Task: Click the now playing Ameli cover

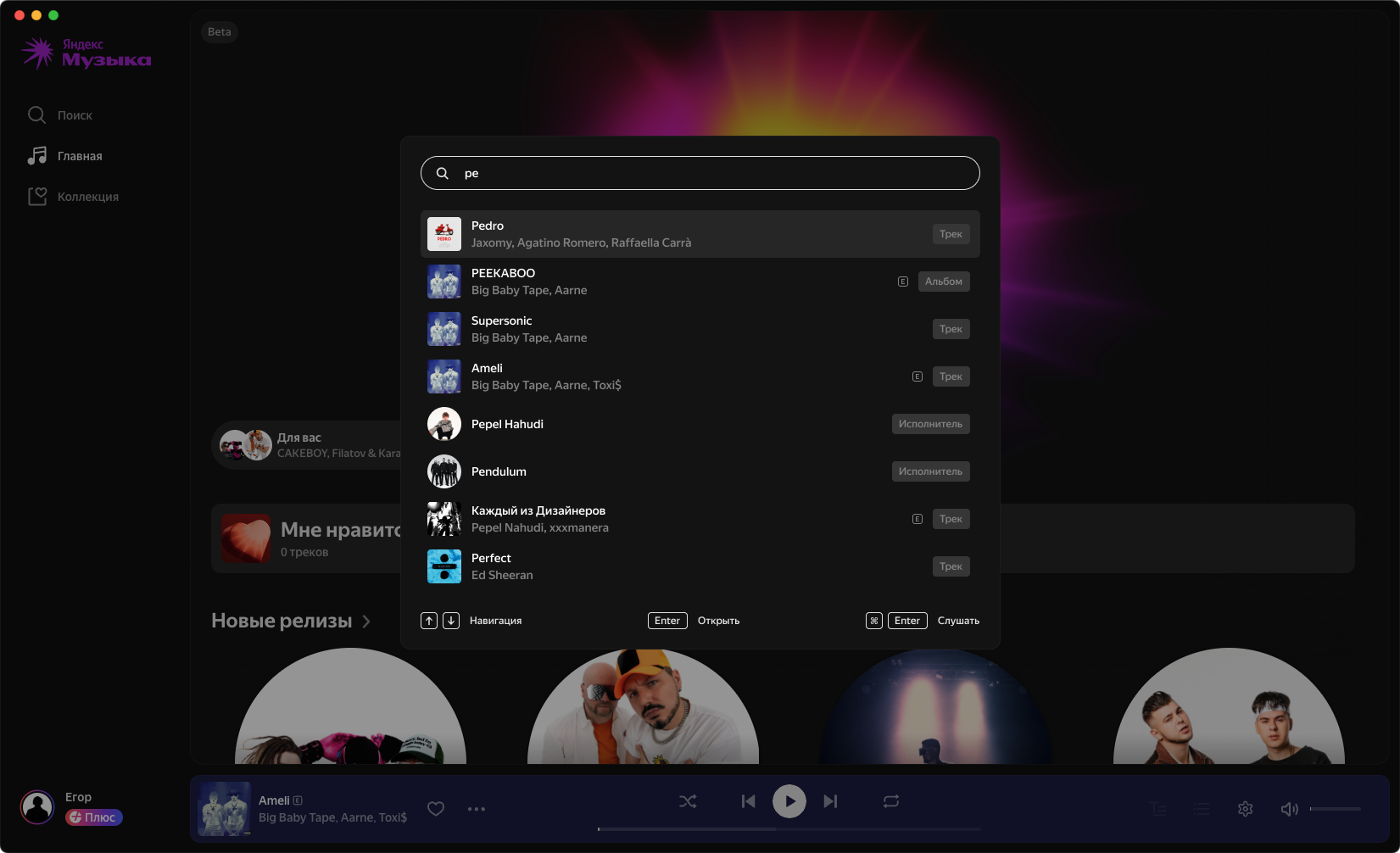Action: pos(225,809)
